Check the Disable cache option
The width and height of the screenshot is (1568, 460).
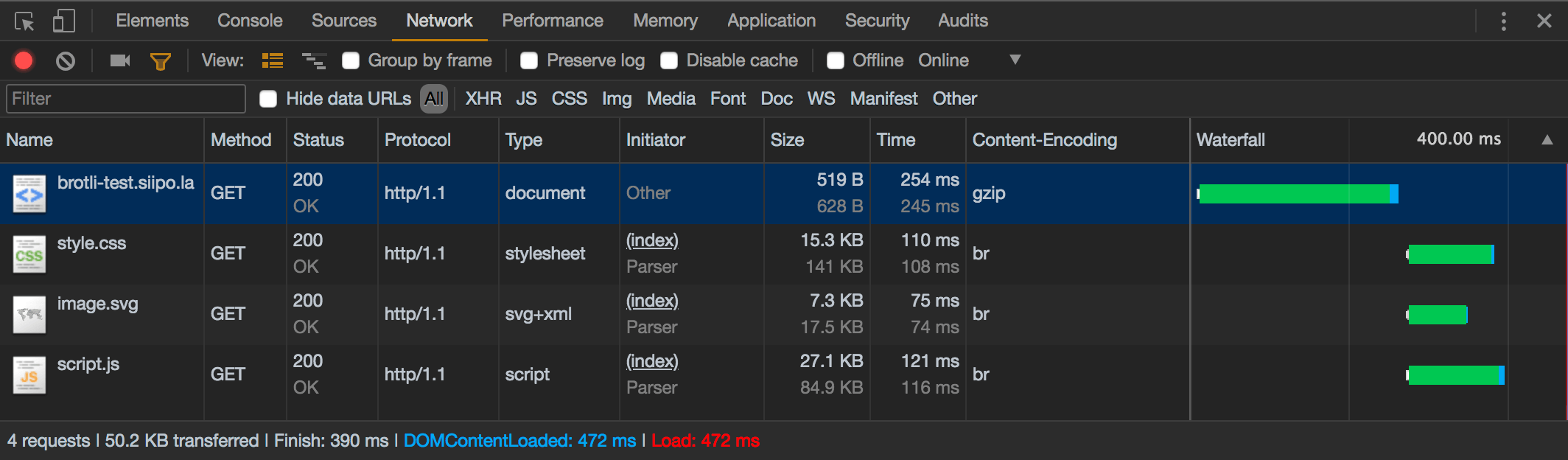point(669,60)
